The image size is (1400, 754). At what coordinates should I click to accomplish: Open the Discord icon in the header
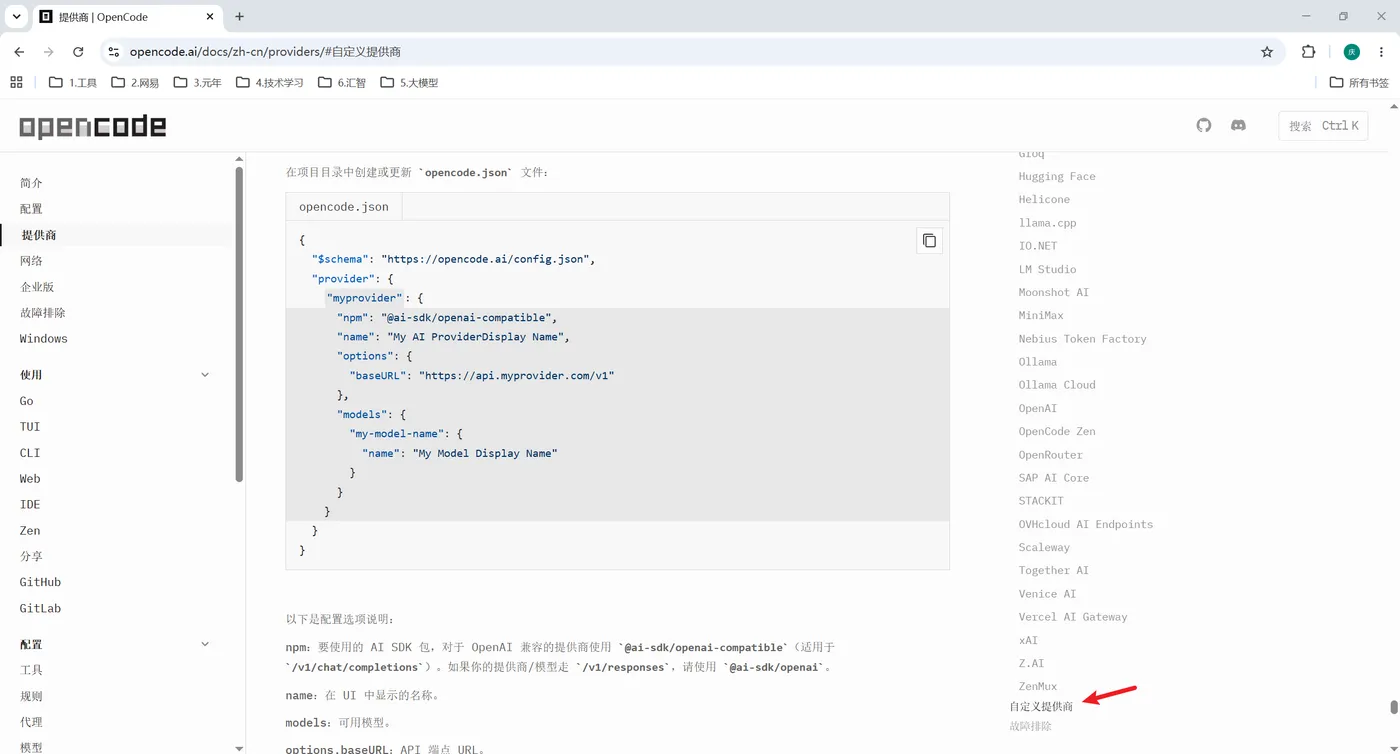pyautogui.click(x=1238, y=125)
